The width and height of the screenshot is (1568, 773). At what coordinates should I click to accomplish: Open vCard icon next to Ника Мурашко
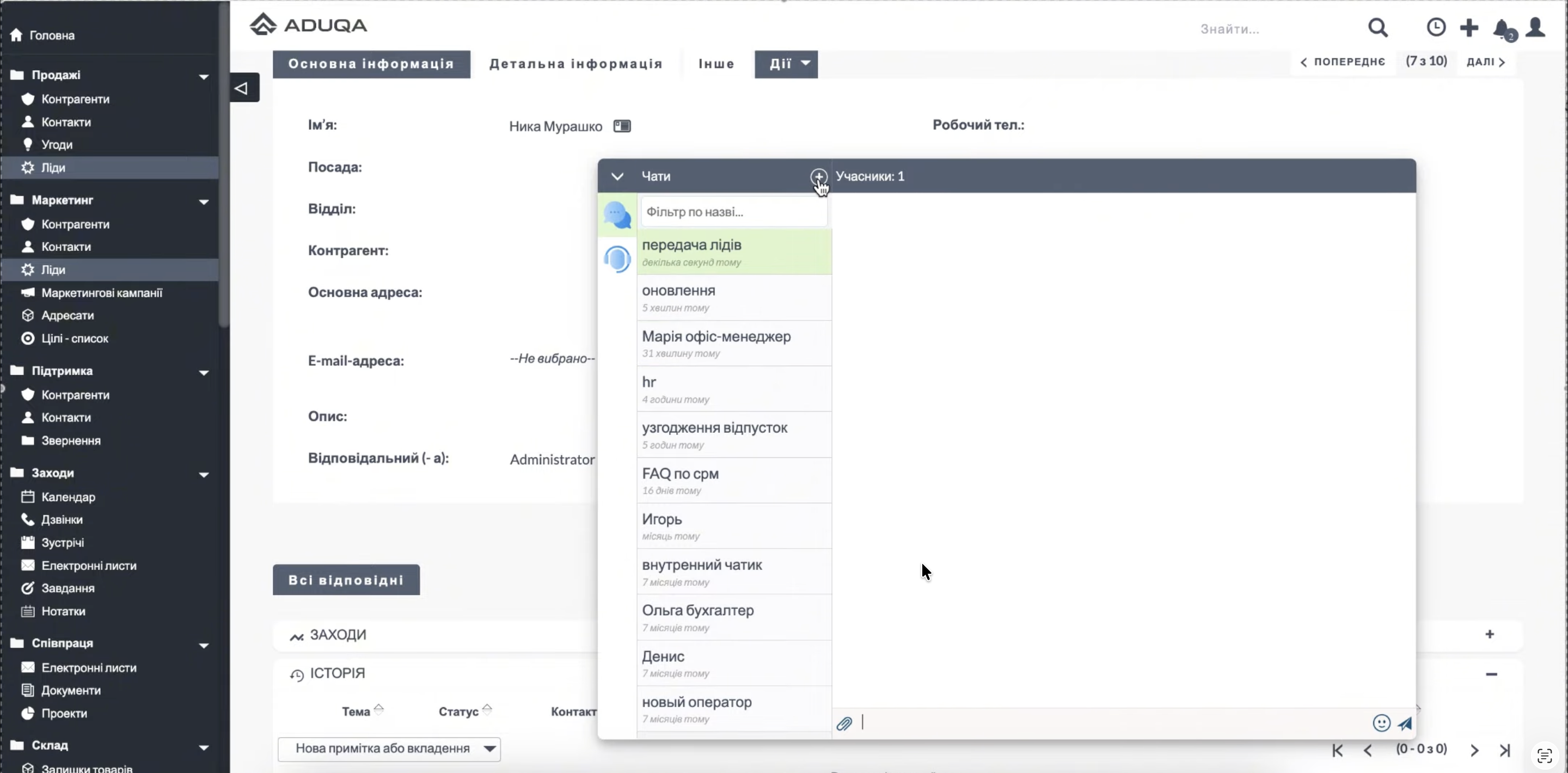pos(622,126)
